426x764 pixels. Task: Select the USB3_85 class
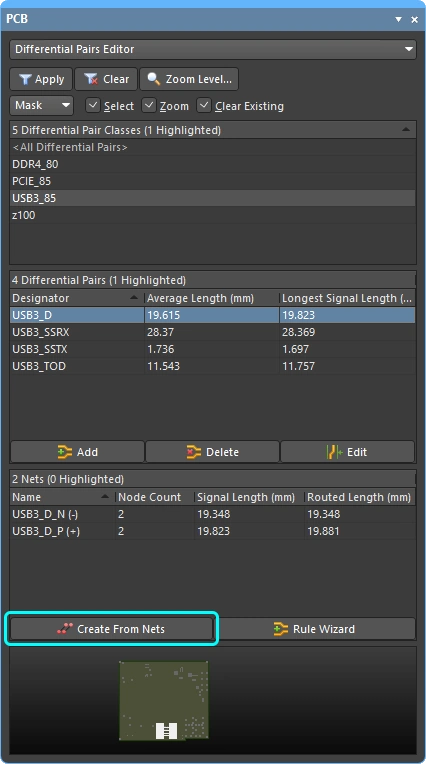click(213, 198)
